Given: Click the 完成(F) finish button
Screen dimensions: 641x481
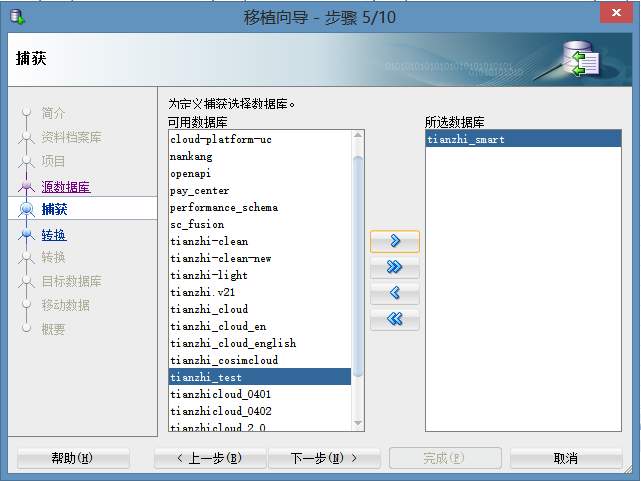Looking at the screenshot, I should (x=445, y=458).
